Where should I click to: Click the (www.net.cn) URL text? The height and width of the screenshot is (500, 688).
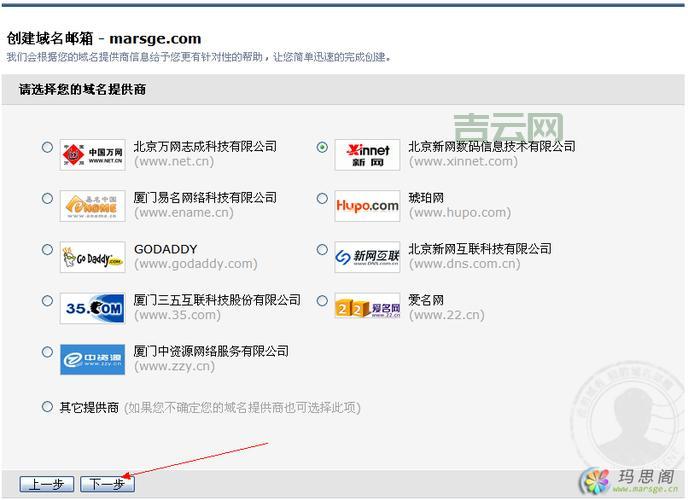coord(174,161)
